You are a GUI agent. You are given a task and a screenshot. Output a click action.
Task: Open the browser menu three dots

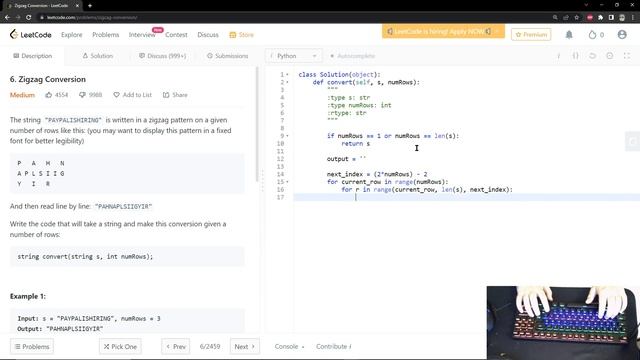pos(633,17)
